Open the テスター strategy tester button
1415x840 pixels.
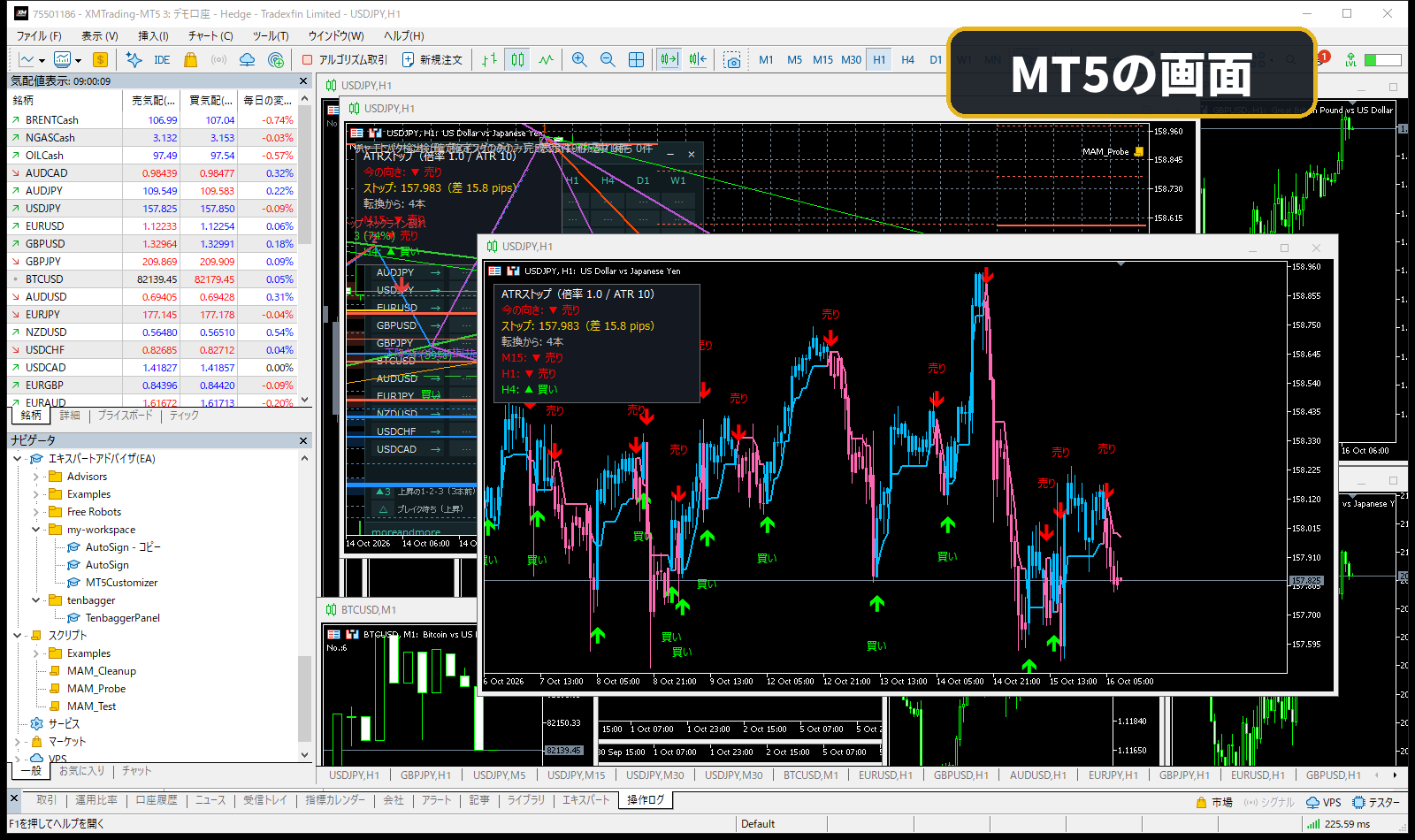tap(1377, 803)
